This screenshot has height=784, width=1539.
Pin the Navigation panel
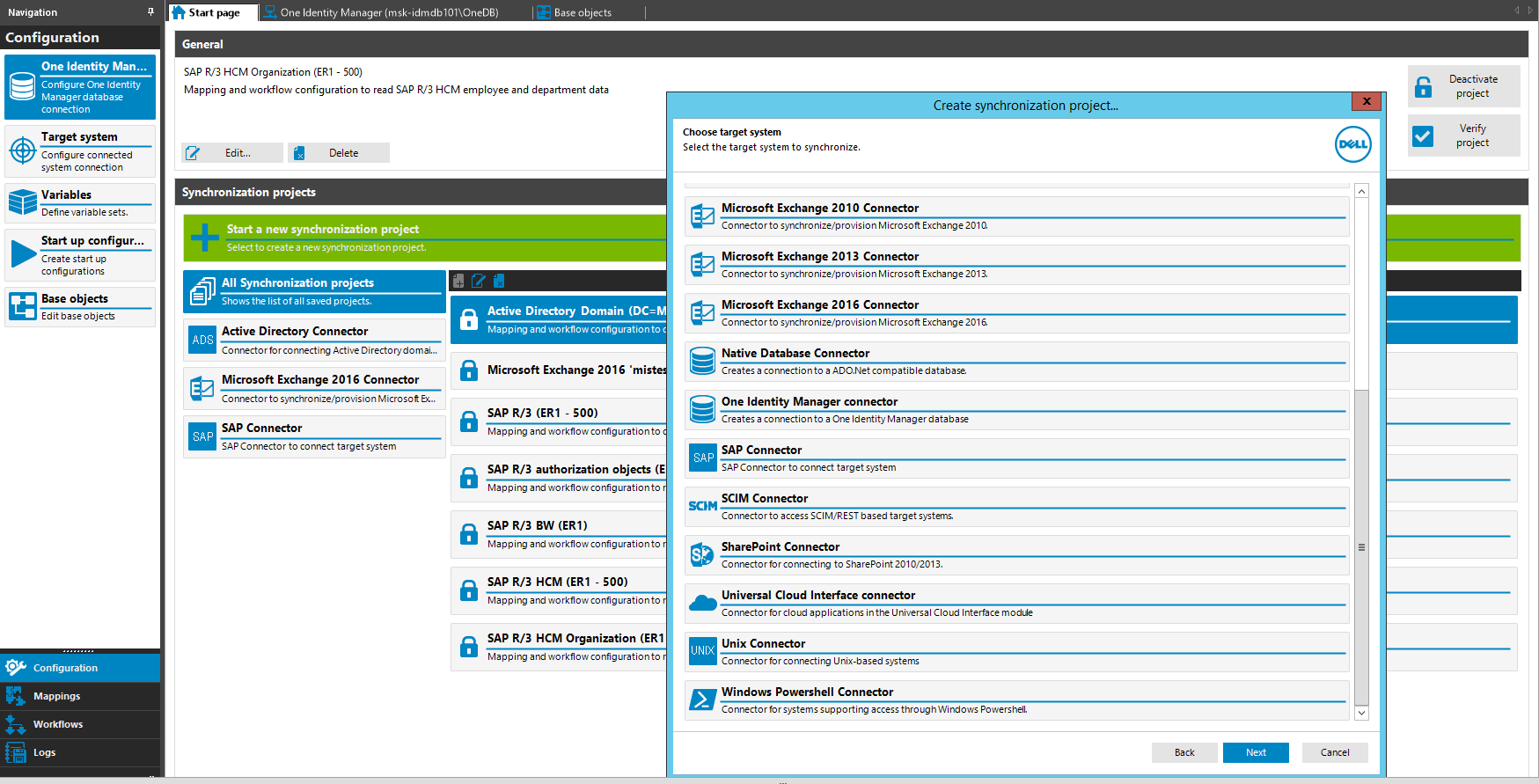coord(150,11)
